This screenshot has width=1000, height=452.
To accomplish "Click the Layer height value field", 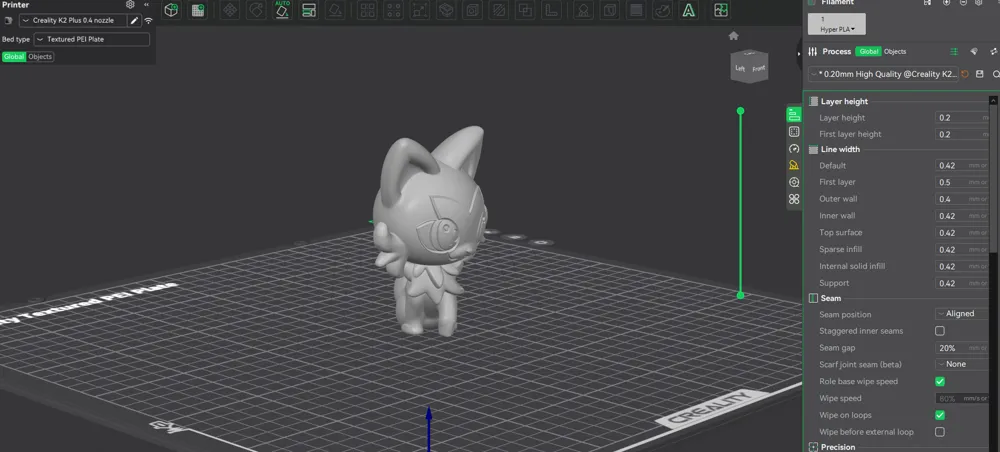I will pos(962,117).
